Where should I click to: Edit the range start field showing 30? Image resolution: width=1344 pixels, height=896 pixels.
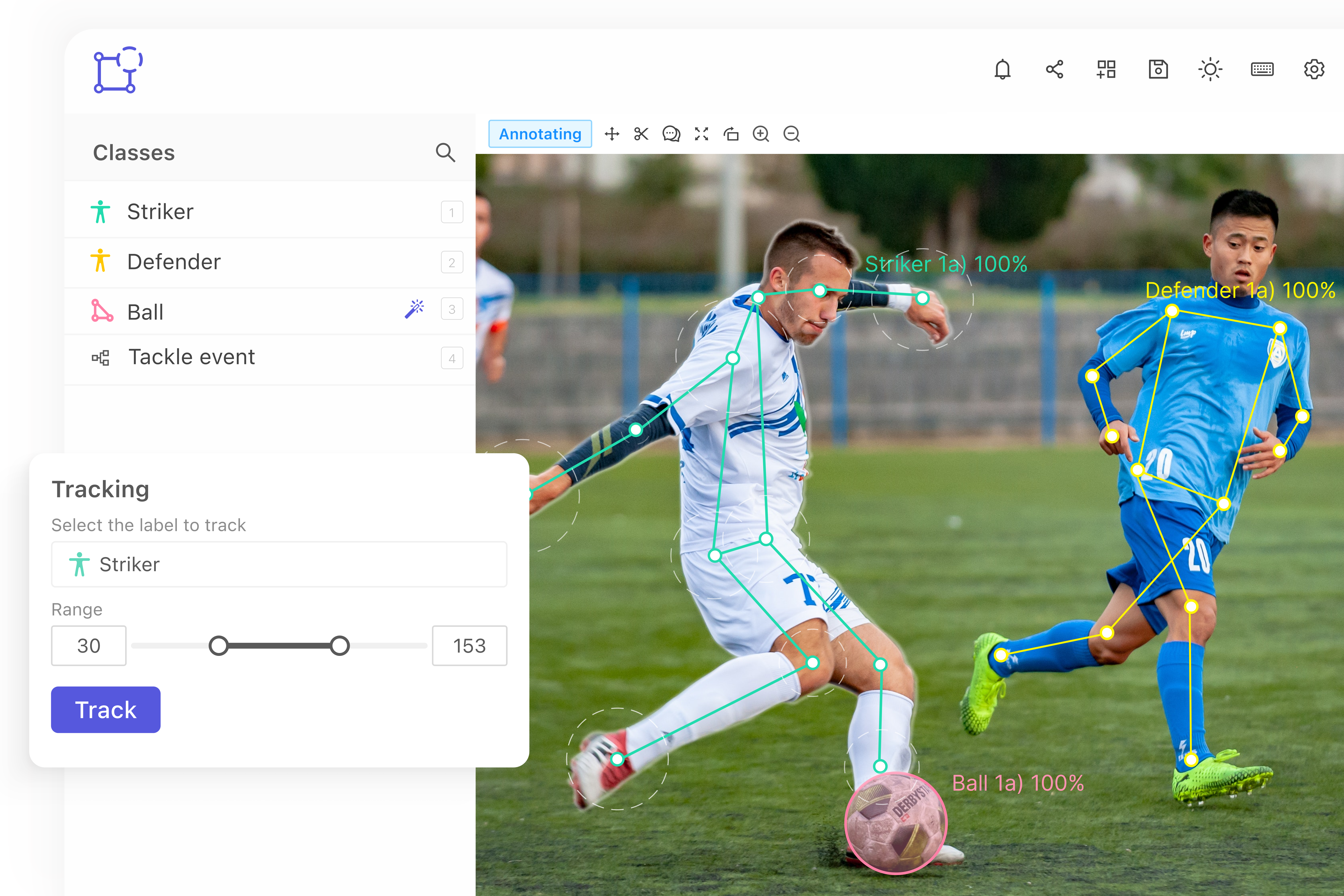89,646
